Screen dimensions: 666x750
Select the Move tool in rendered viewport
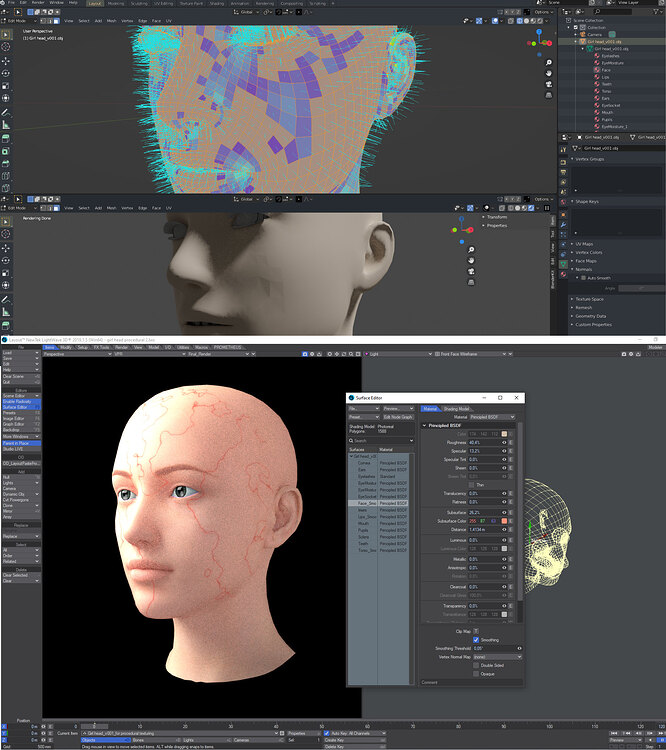coord(6,248)
